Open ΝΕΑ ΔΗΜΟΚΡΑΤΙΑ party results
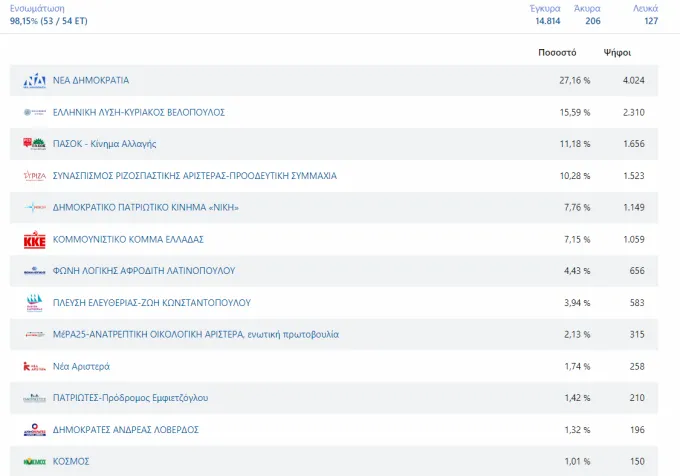The height and width of the screenshot is (476, 680). point(91,80)
